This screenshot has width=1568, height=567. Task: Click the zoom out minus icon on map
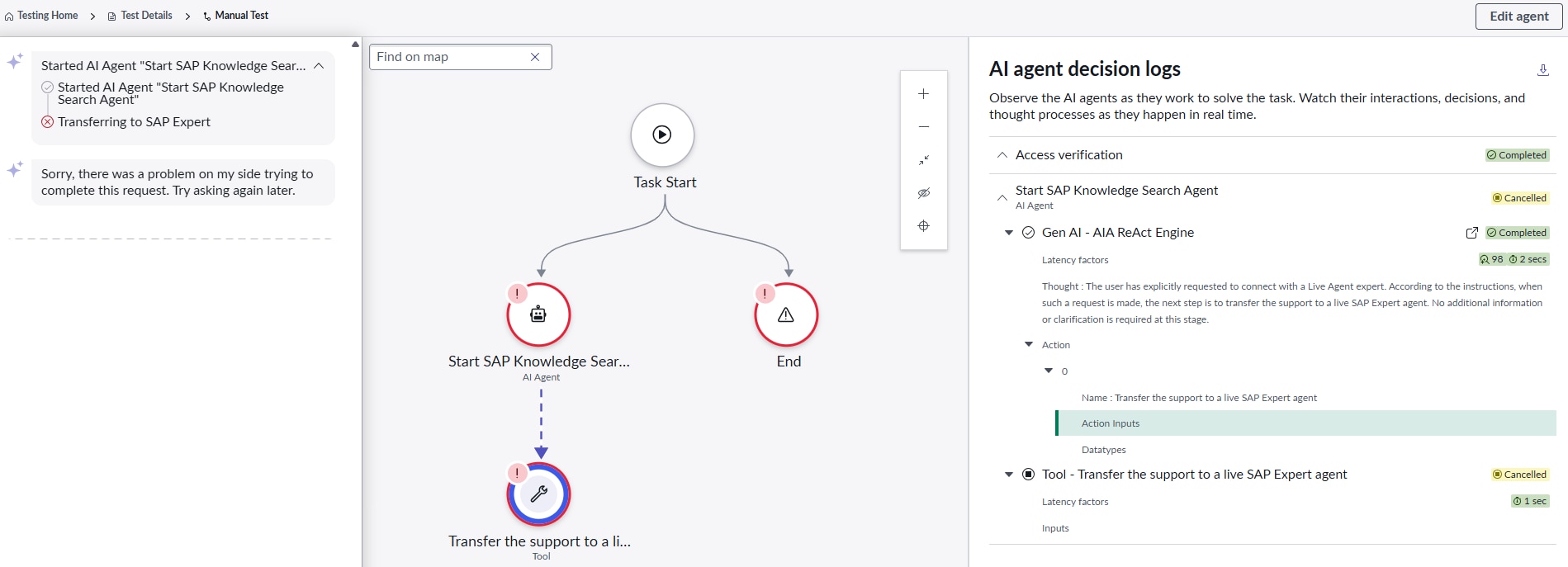point(923,127)
